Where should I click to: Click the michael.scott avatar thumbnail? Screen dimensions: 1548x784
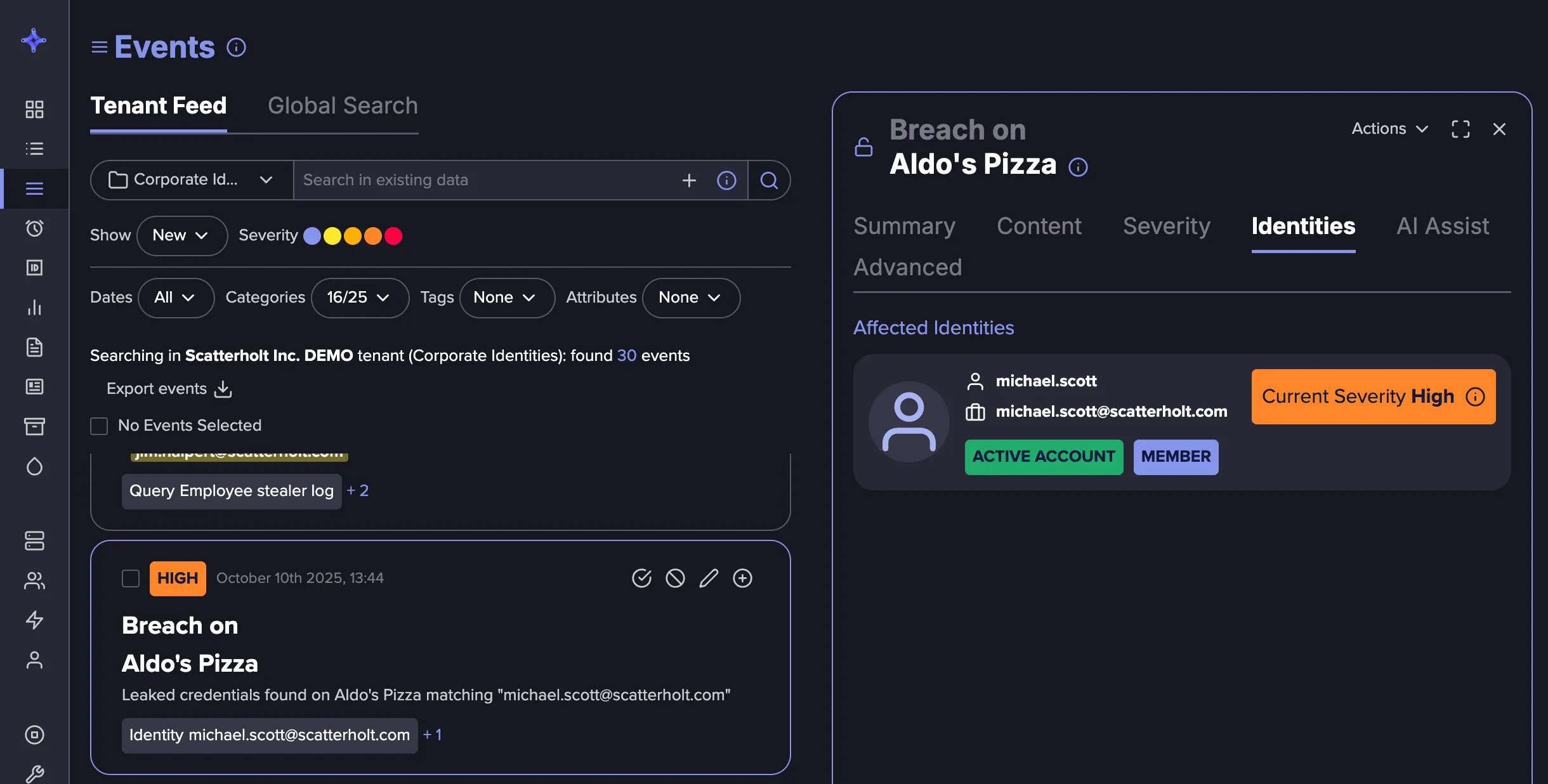click(x=908, y=422)
